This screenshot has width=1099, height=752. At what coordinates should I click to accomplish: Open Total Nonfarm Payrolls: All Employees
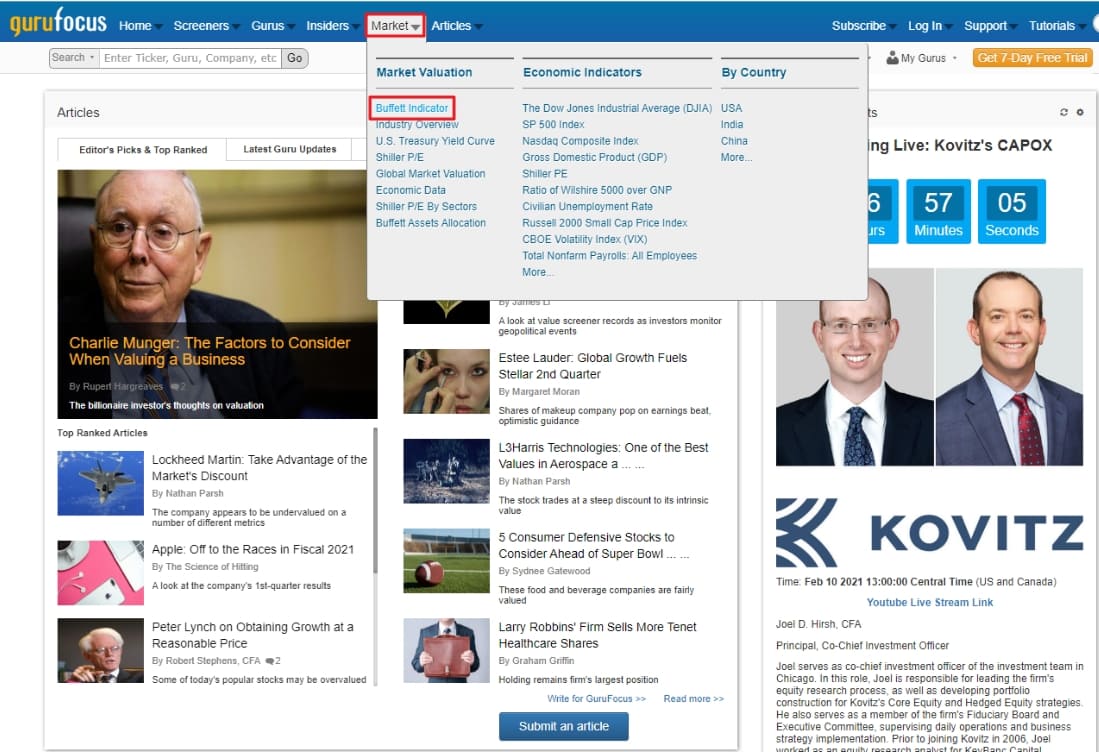(x=610, y=256)
